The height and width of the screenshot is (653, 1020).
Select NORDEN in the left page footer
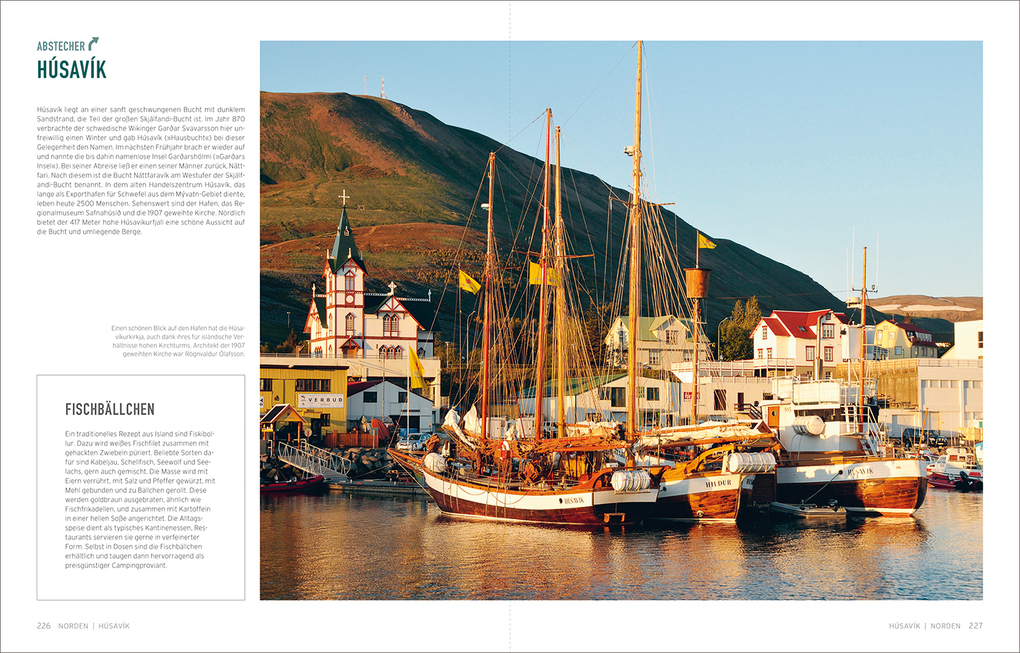coord(73,626)
